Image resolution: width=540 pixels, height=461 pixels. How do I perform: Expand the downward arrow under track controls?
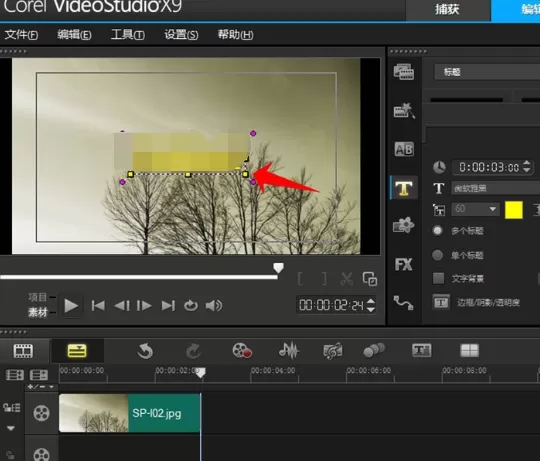point(11,429)
